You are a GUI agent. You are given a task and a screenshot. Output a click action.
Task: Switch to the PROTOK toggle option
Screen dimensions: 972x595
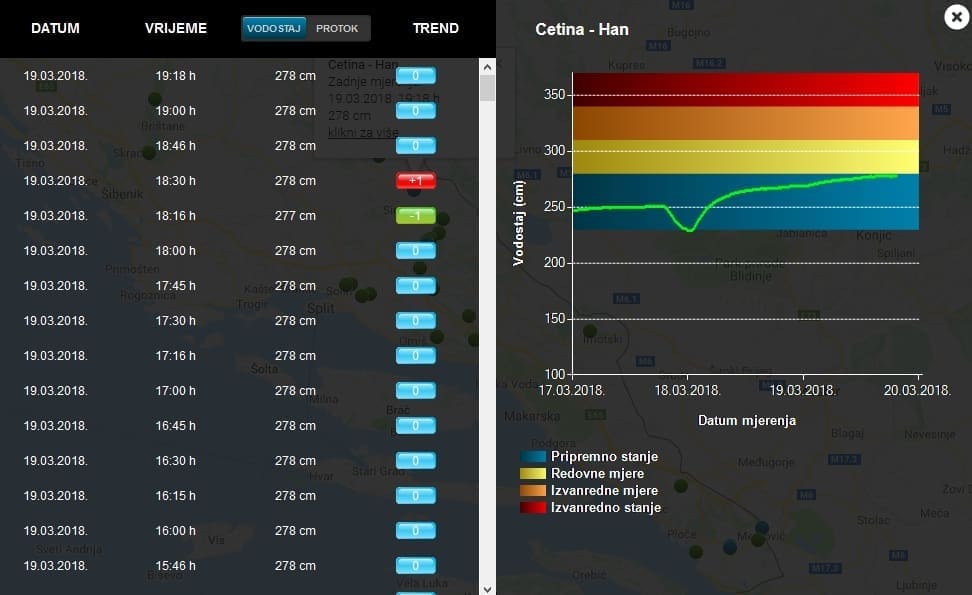click(x=337, y=28)
